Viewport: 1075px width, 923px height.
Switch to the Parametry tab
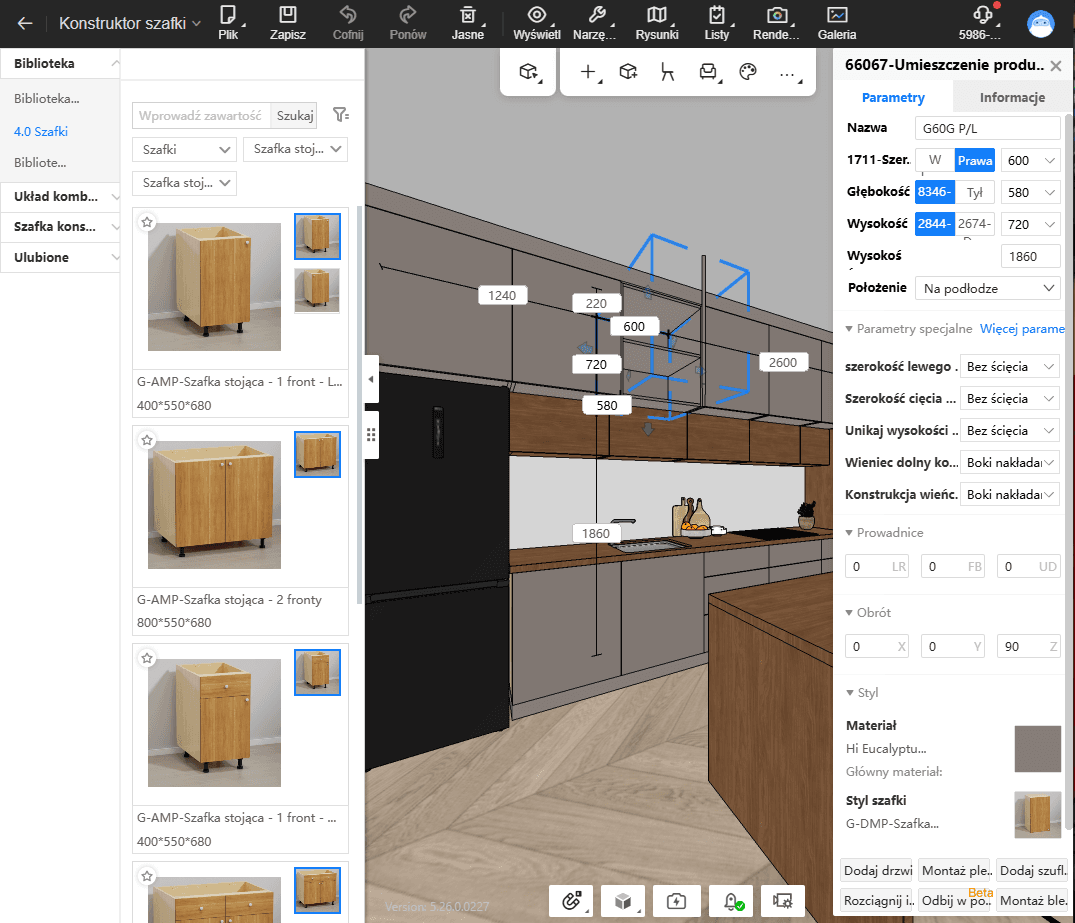tap(893, 97)
